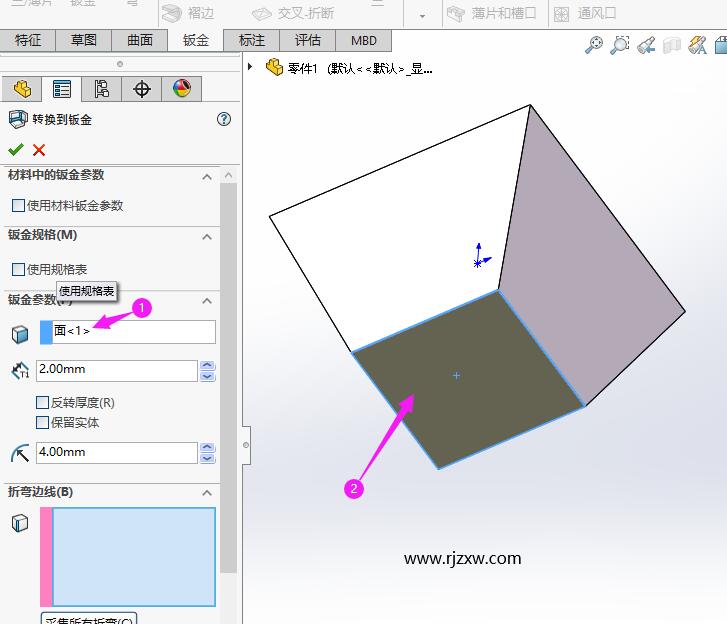Switch to the 钣金 tab
727x624 pixels.
(195, 40)
